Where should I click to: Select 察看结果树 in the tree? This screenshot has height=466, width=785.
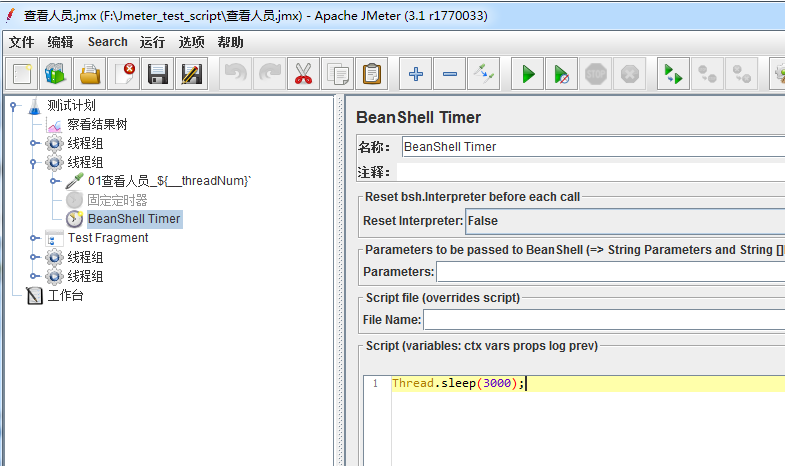point(97,124)
